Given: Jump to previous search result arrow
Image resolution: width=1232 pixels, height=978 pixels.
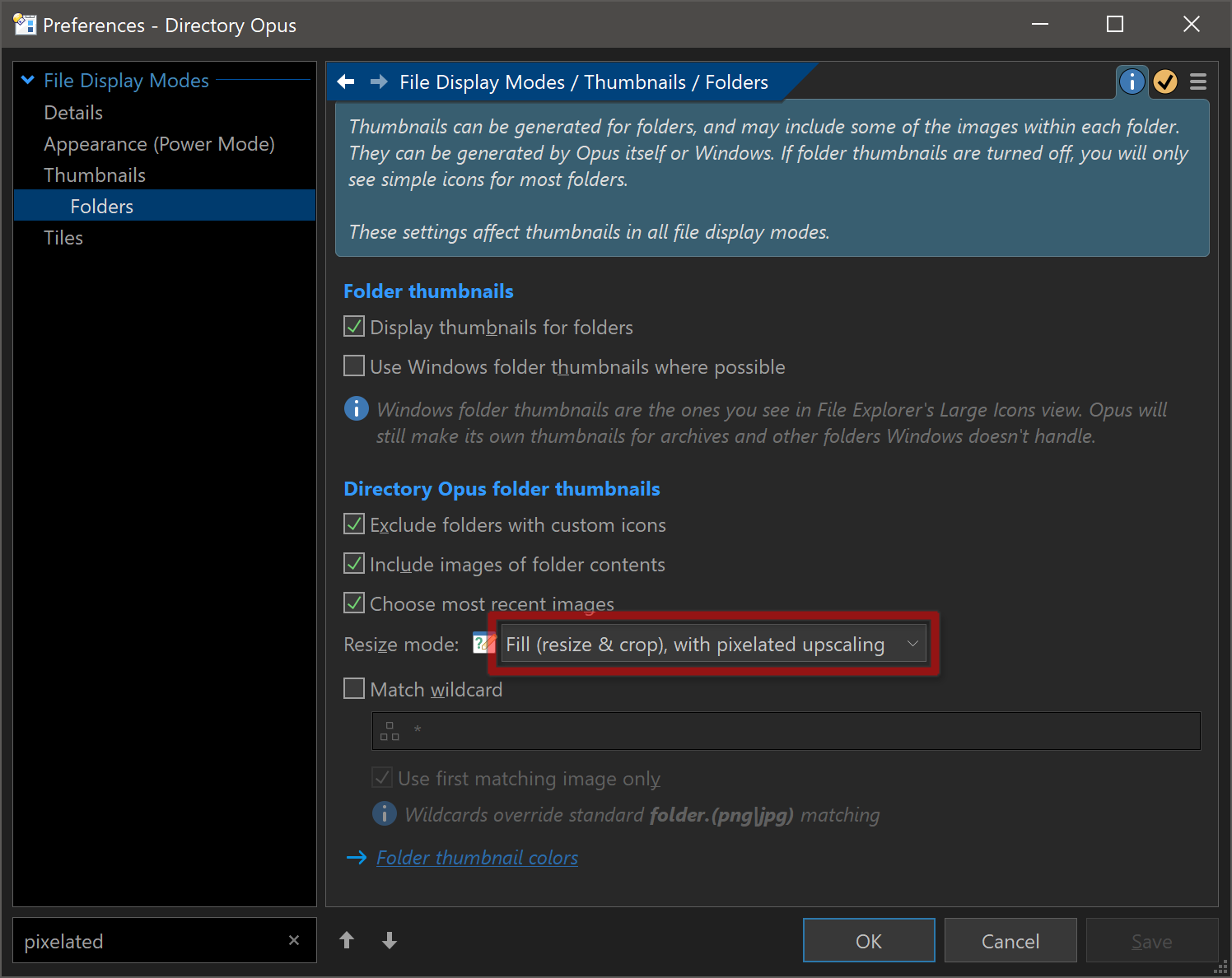Looking at the screenshot, I should click(x=347, y=940).
